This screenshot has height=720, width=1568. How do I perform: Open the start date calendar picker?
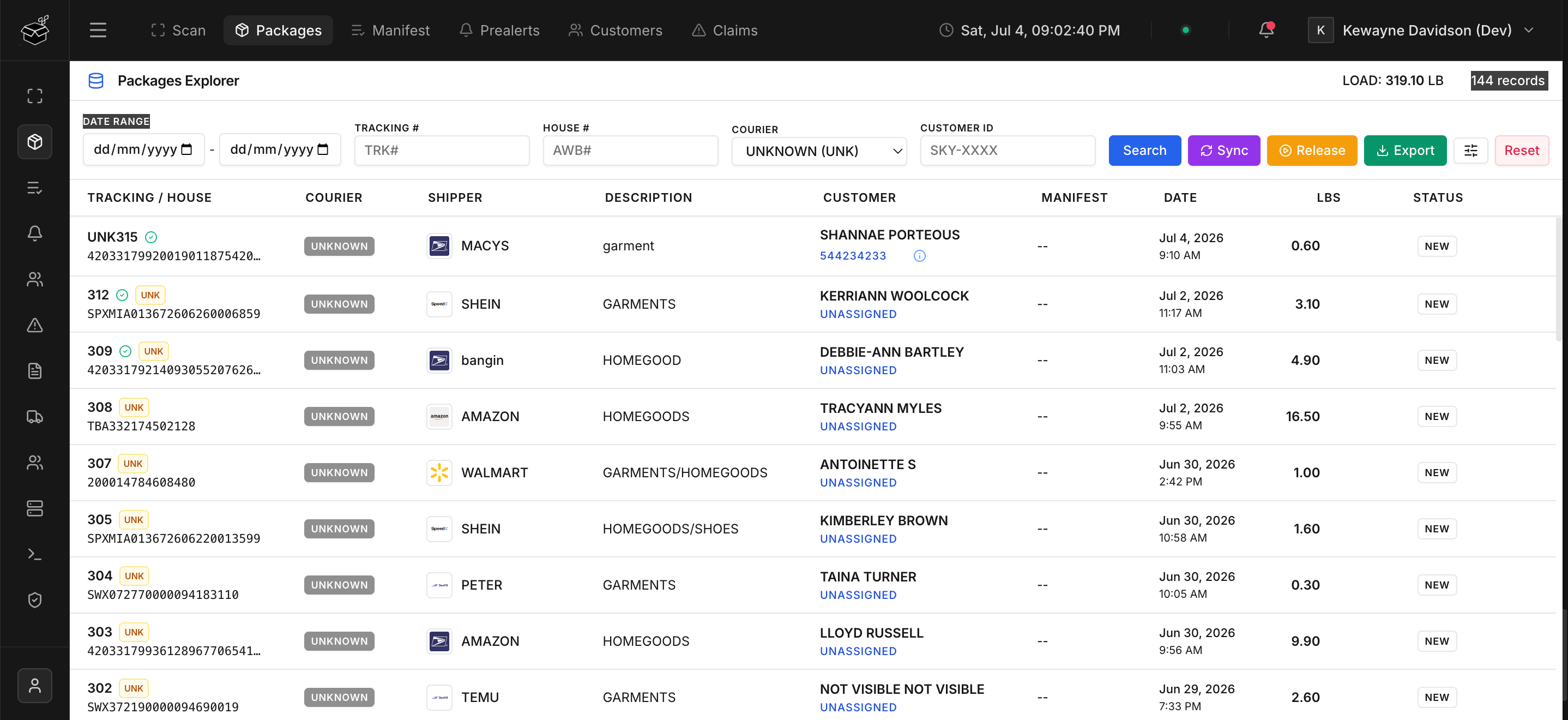coord(187,149)
